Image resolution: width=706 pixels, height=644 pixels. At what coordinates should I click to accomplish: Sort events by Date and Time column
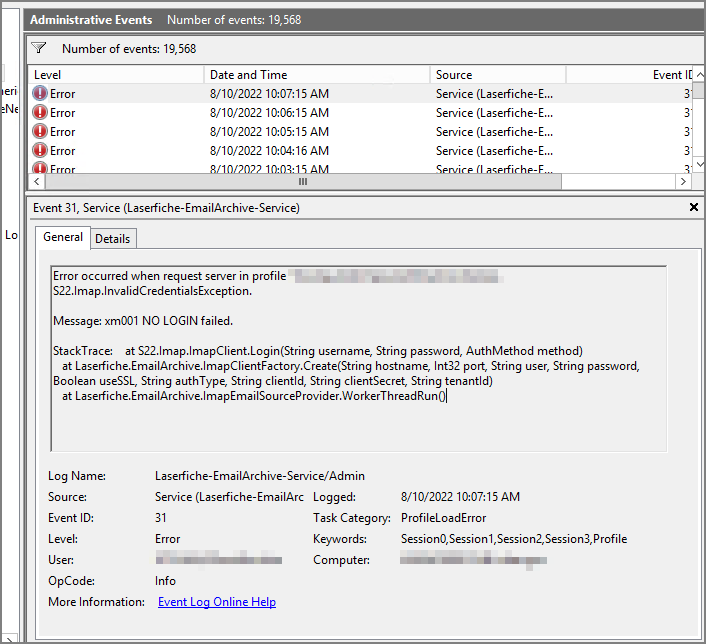coord(317,75)
